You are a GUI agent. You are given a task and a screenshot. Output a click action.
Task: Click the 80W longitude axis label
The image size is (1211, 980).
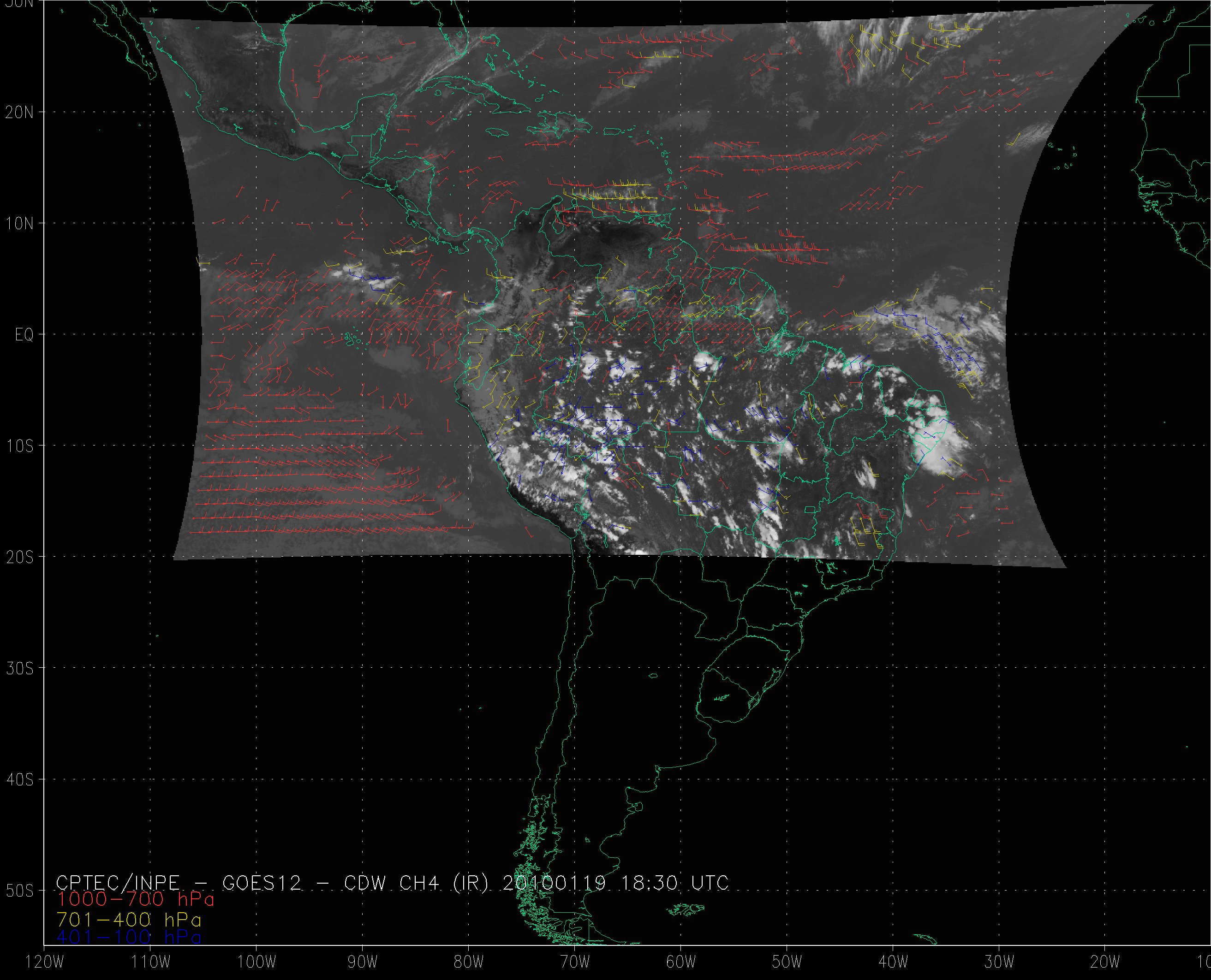coord(469,962)
